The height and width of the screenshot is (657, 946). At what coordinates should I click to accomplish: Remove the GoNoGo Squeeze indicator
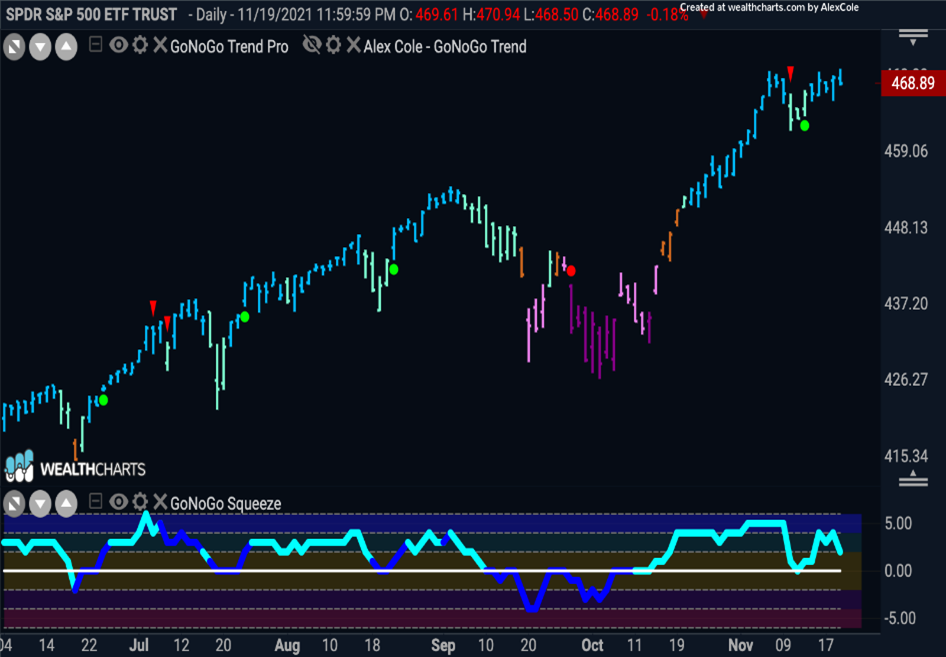point(160,501)
